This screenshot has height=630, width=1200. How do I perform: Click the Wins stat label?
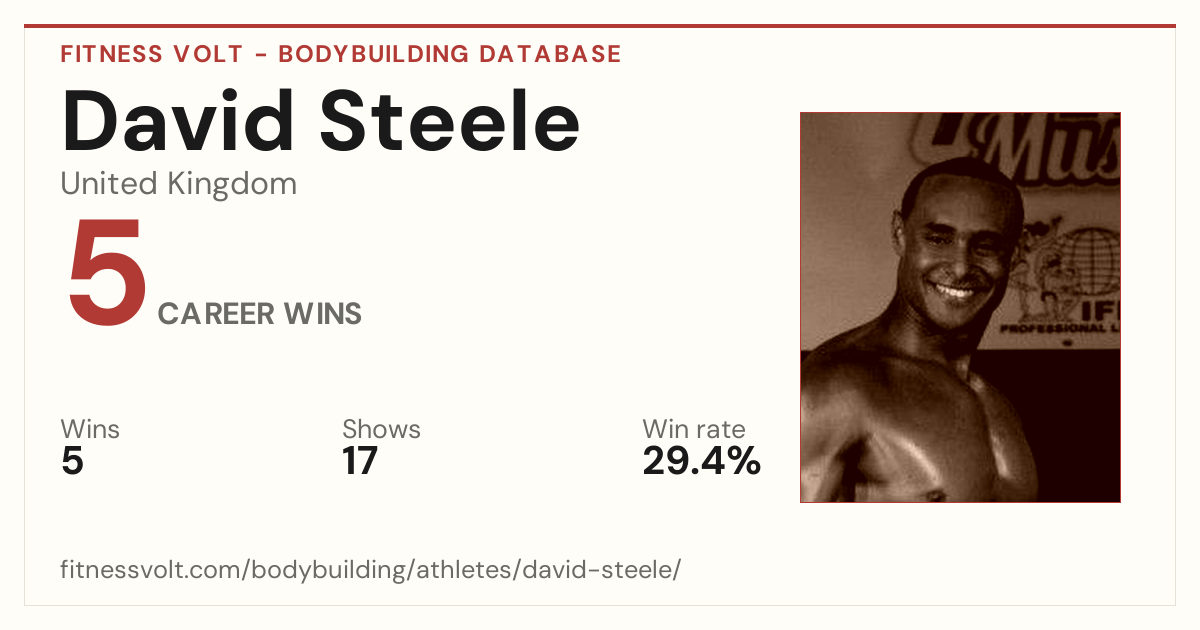click(x=90, y=429)
